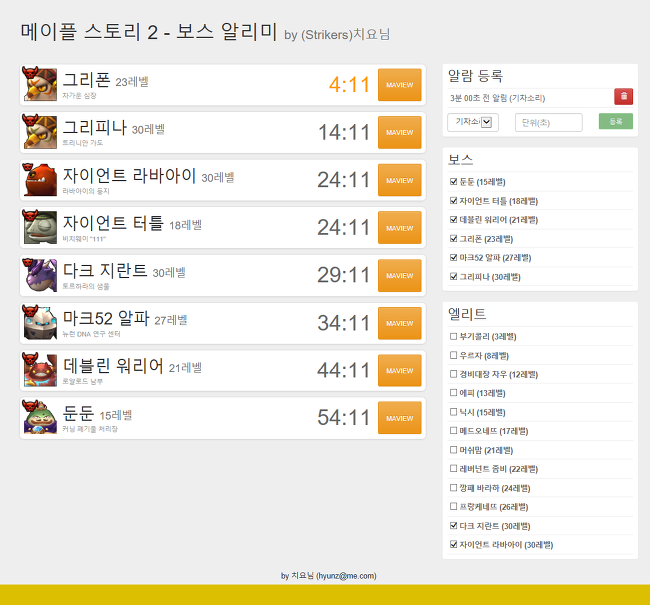Image resolution: width=650 pixels, height=605 pixels.
Task: Check the 부기콜리 (3레벨) elite checkbox
Action: point(453,336)
